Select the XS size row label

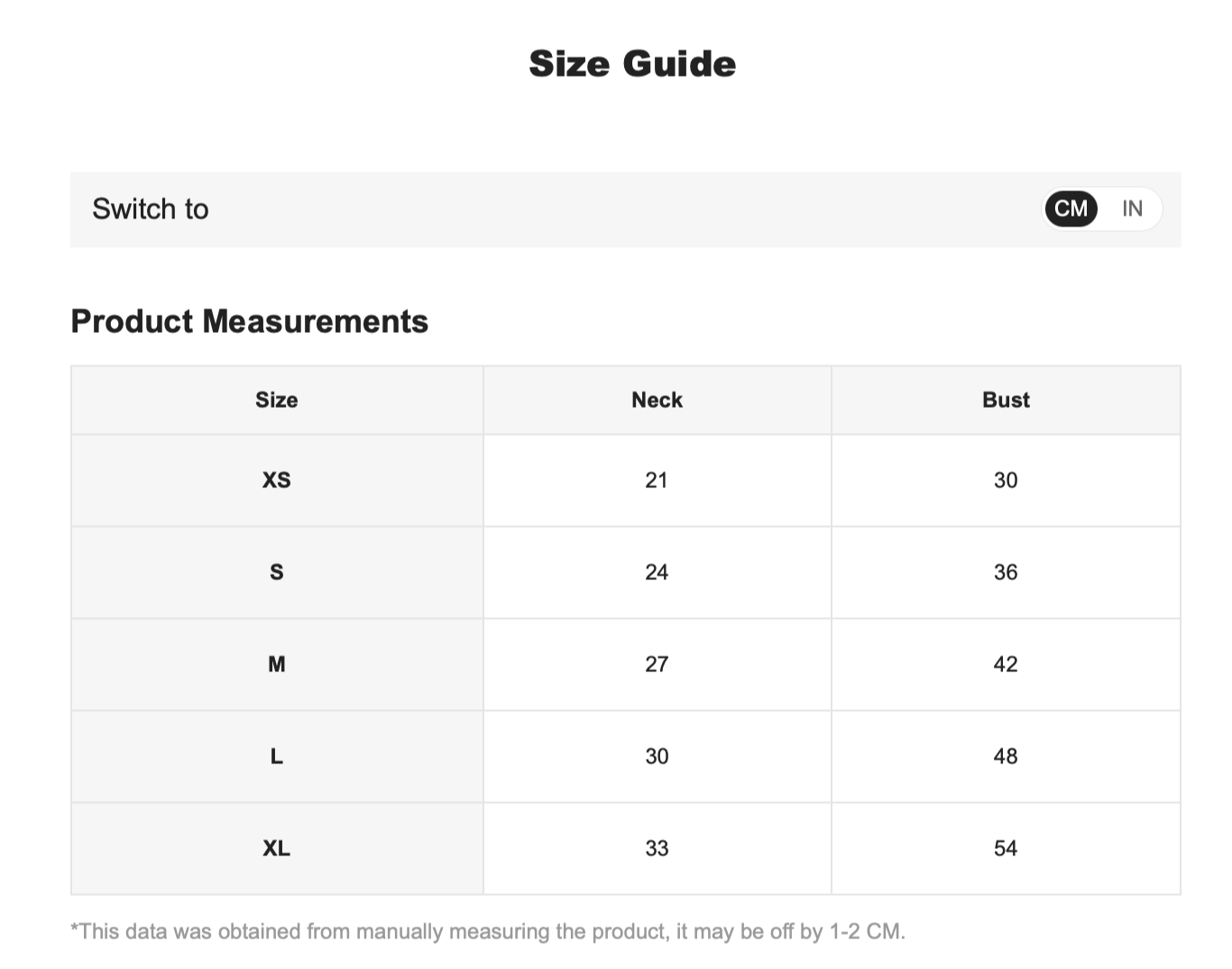pyautogui.click(x=277, y=480)
